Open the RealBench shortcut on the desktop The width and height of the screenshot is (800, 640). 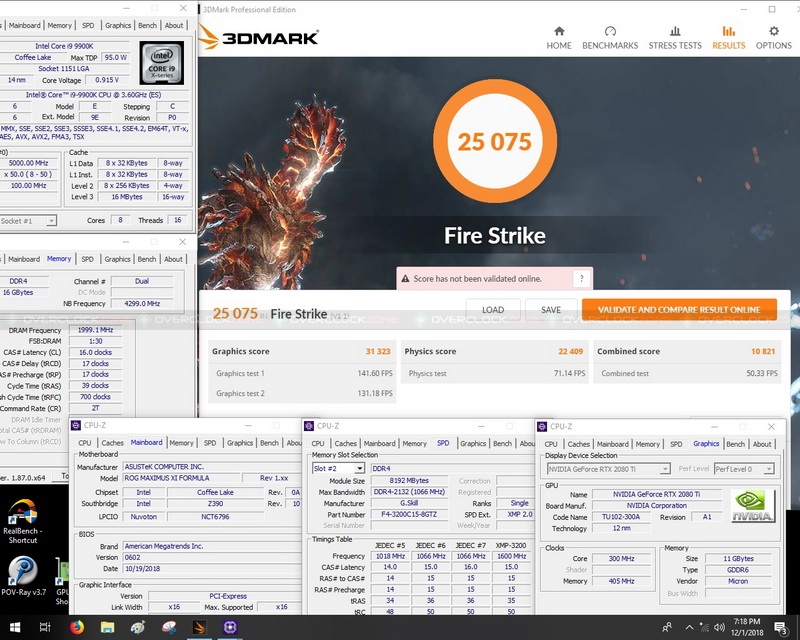pos(22,521)
